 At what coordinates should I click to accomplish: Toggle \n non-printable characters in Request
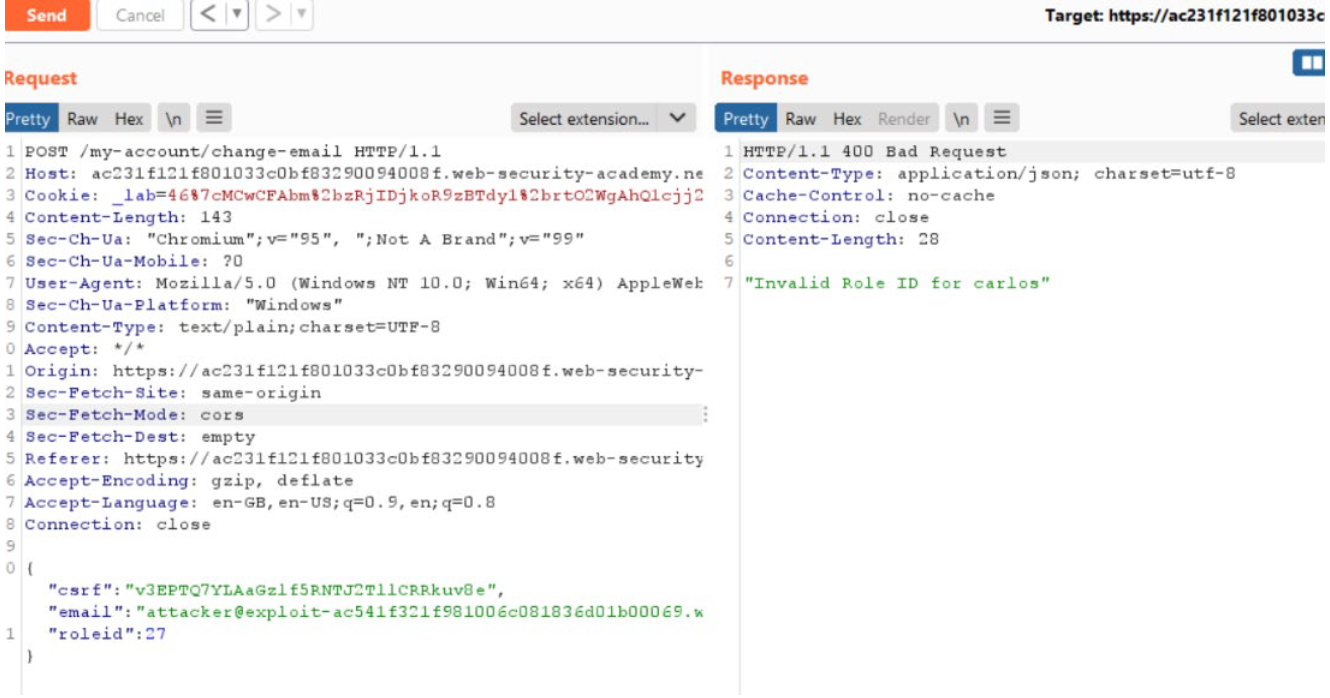pyautogui.click(x=174, y=119)
